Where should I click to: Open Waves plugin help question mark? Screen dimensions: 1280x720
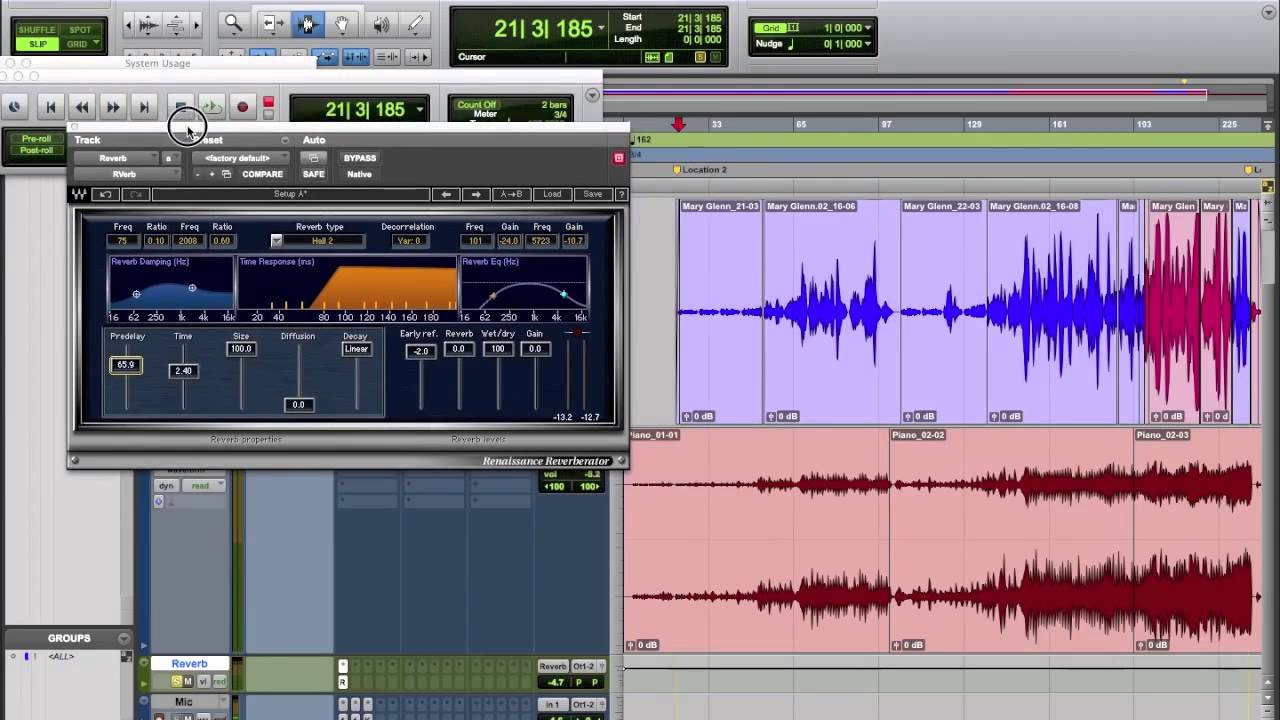621,194
